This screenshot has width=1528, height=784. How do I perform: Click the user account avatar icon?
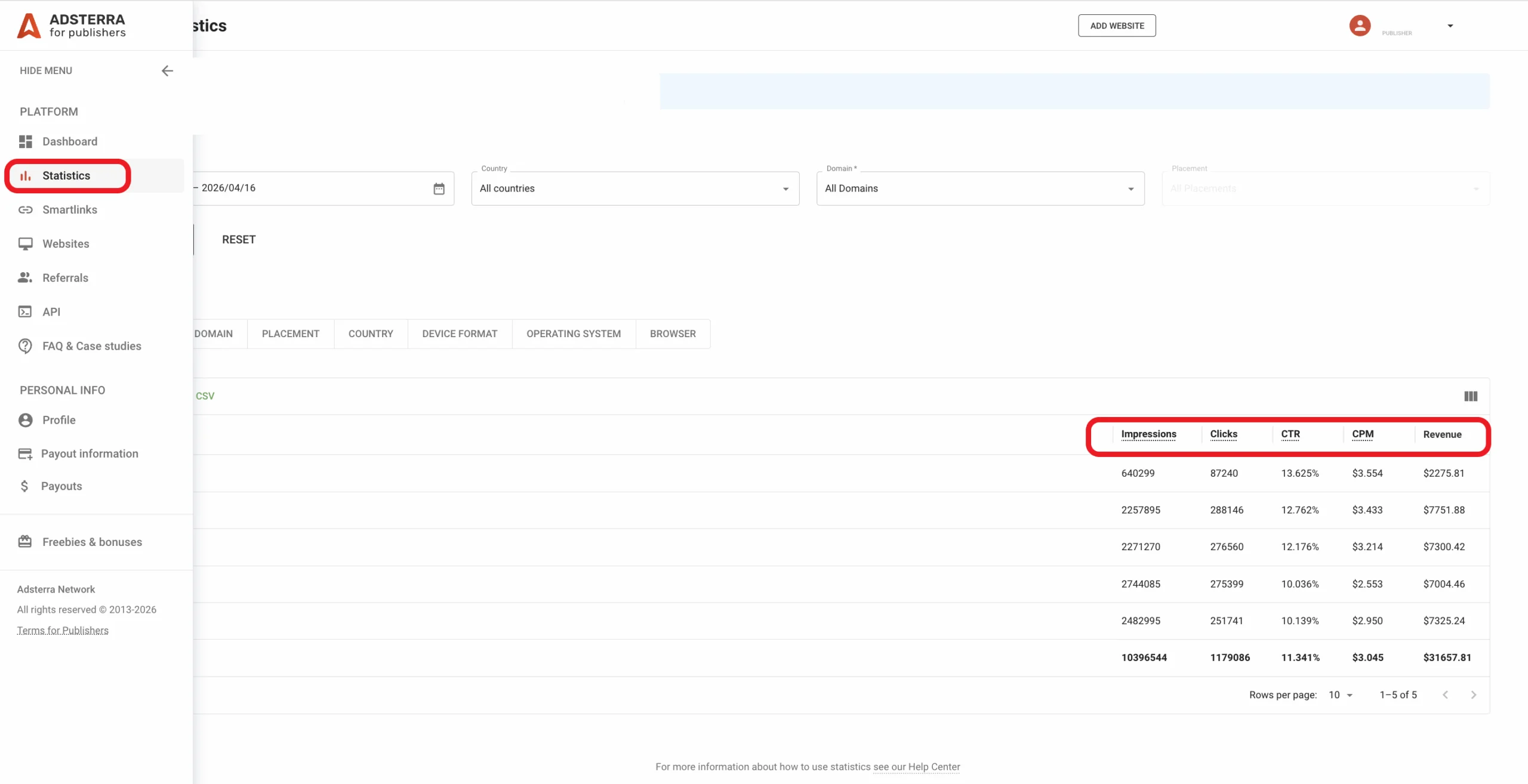(1359, 26)
